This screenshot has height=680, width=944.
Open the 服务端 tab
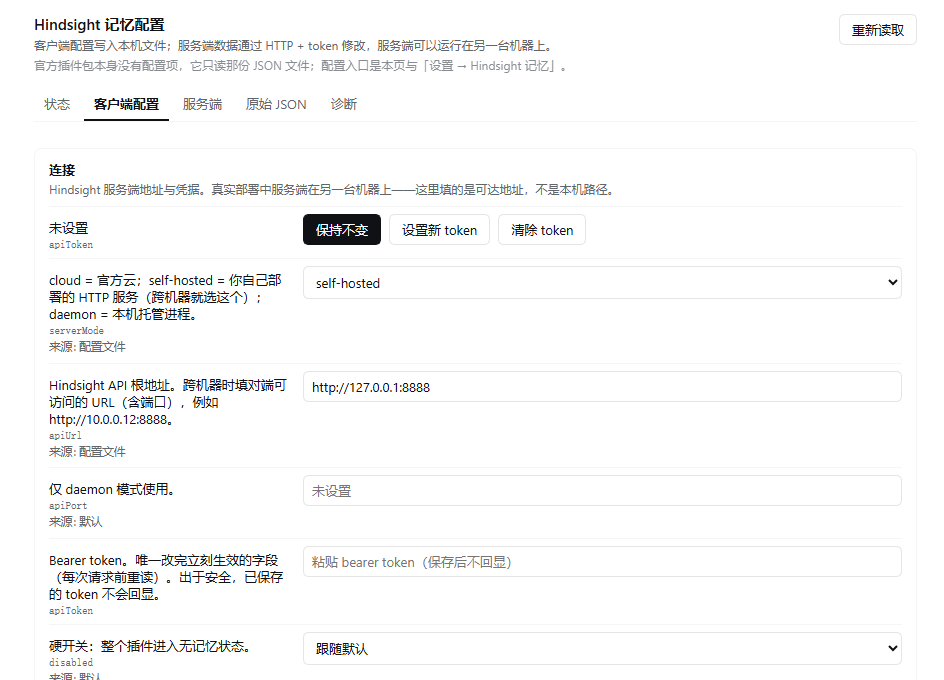202,104
